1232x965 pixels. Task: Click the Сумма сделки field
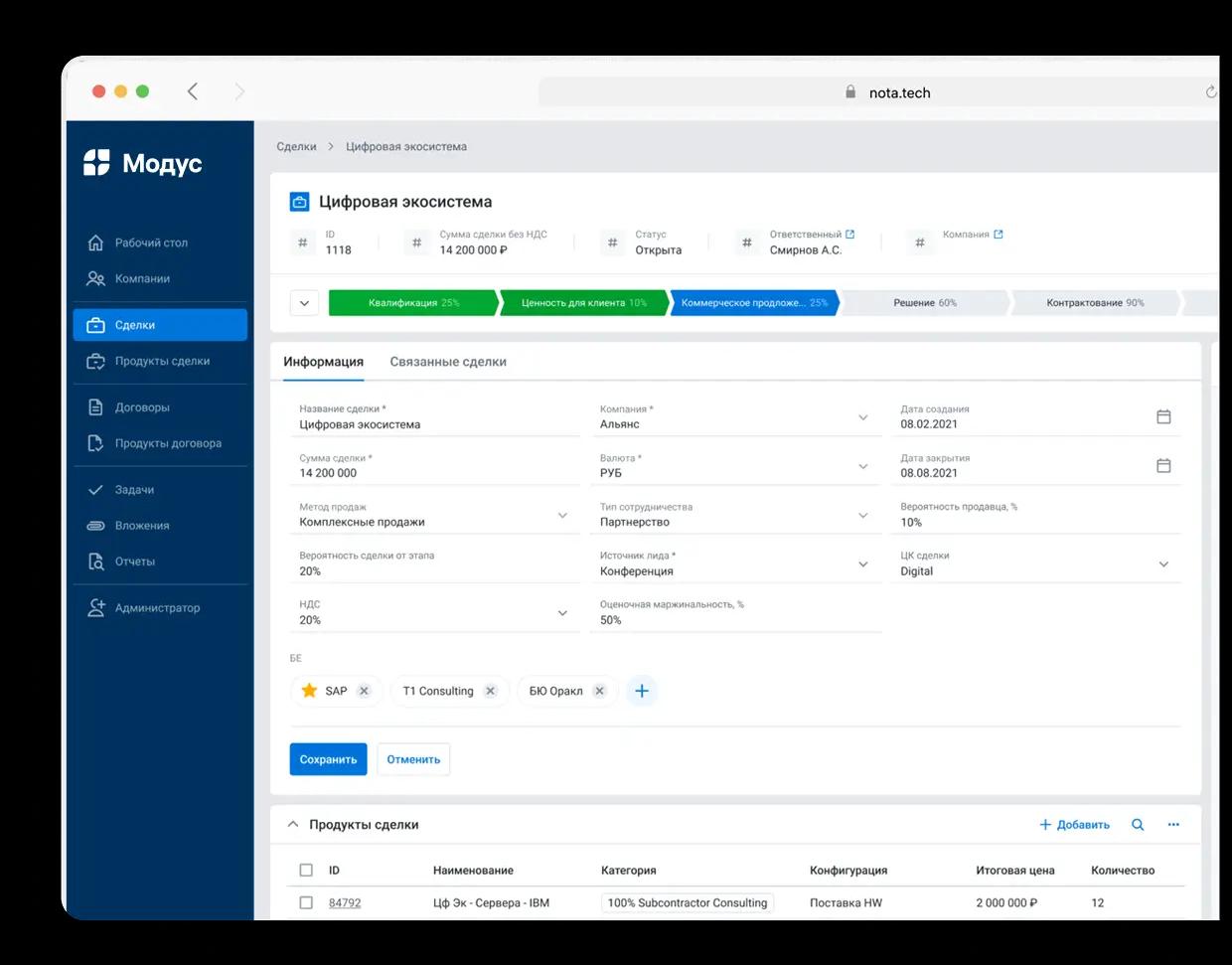pyautogui.click(x=435, y=466)
